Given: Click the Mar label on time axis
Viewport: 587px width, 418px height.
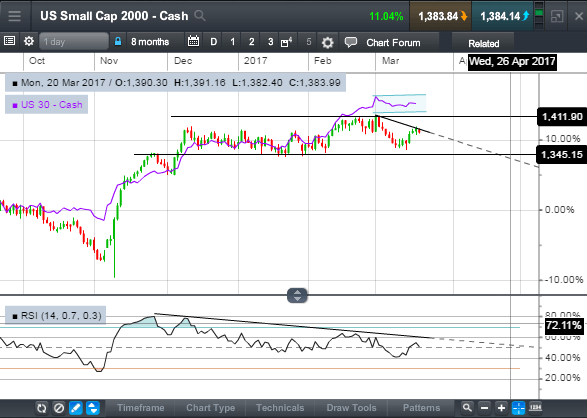Looking at the screenshot, I should click(390, 61).
